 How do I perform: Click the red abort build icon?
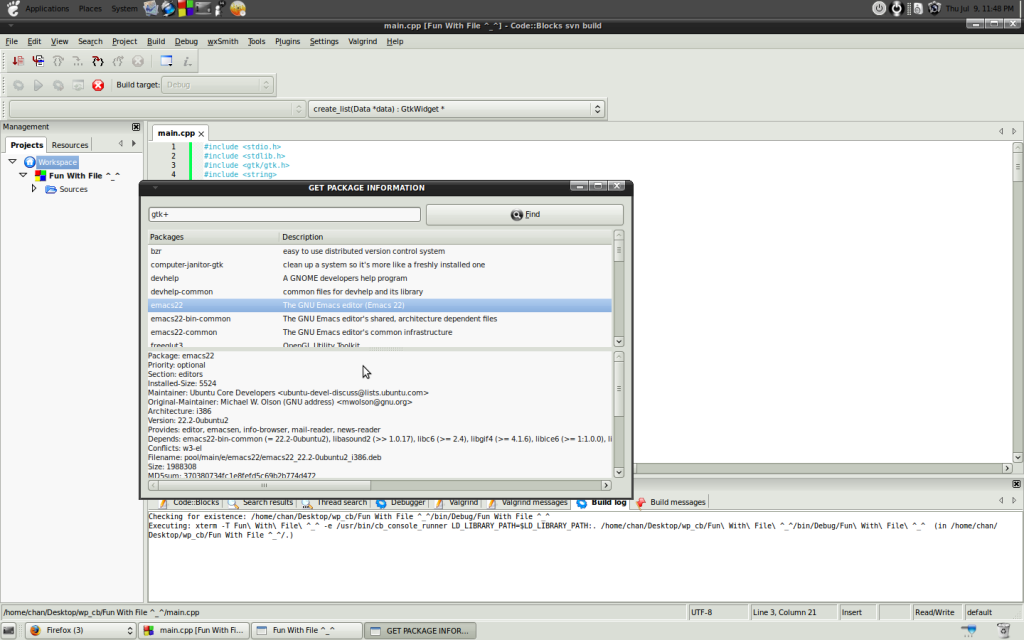pyautogui.click(x=98, y=85)
